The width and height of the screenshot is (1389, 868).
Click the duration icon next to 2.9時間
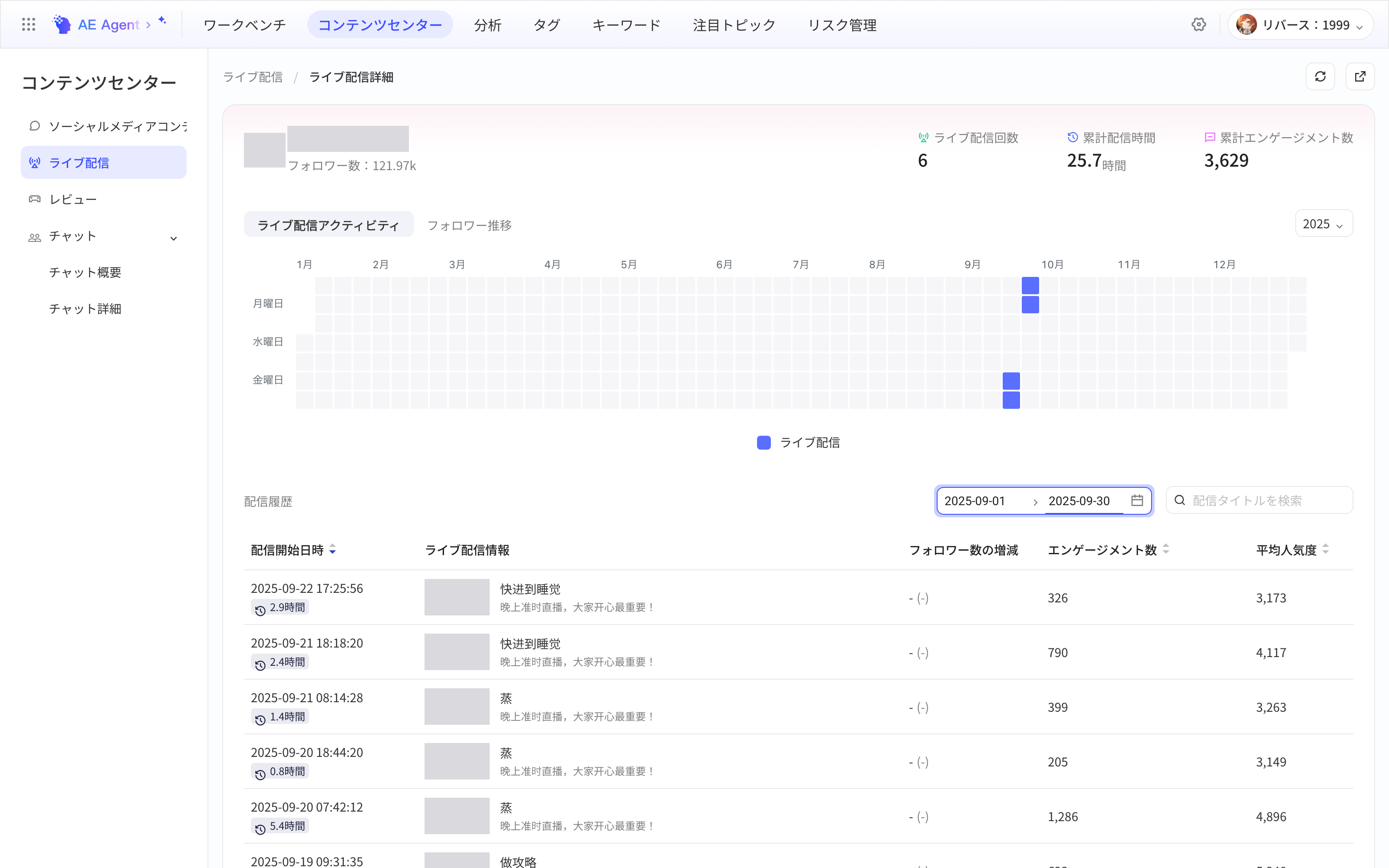(260, 610)
